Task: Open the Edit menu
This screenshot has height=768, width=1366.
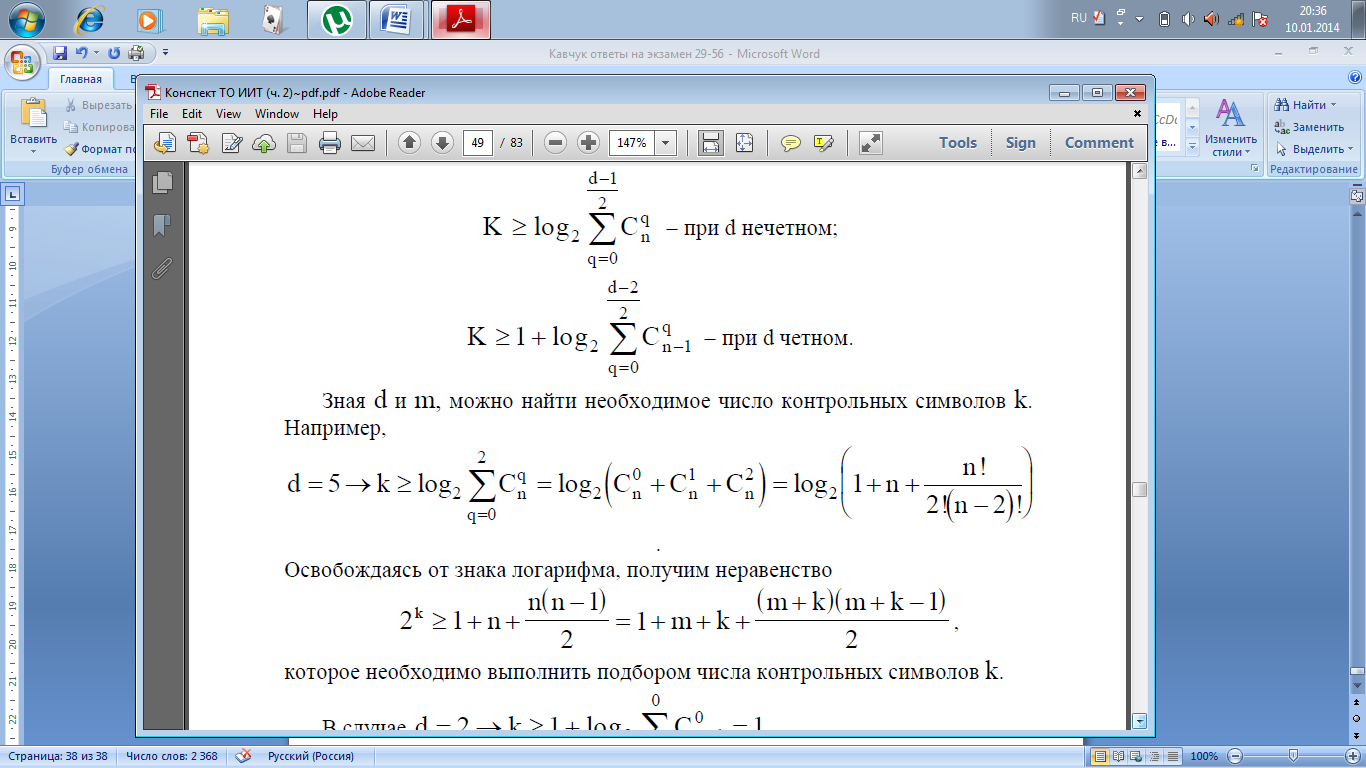Action: click(192, 114)
